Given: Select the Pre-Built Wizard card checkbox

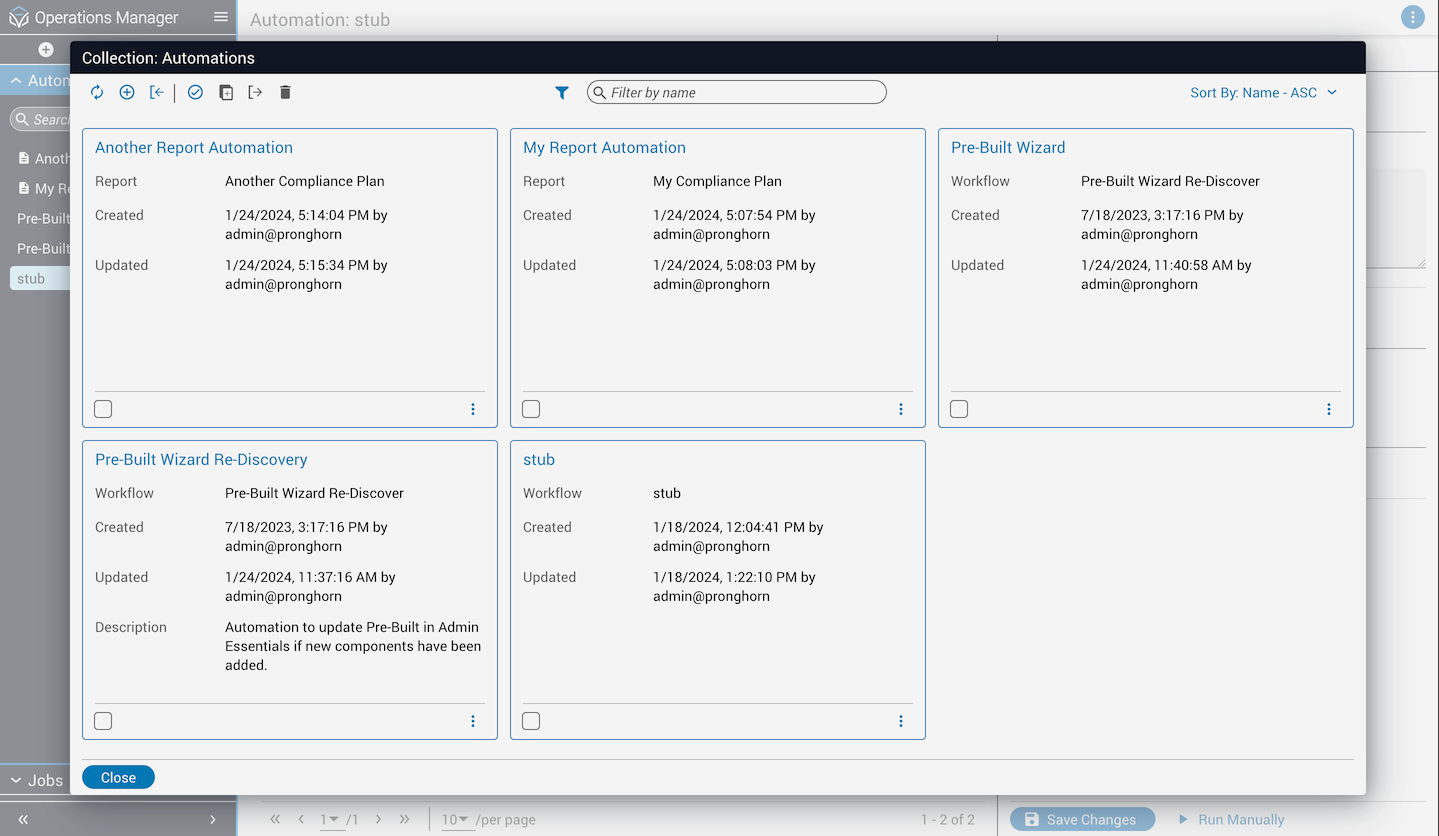Looking at the screenshot, I should [x=959, y=409].
